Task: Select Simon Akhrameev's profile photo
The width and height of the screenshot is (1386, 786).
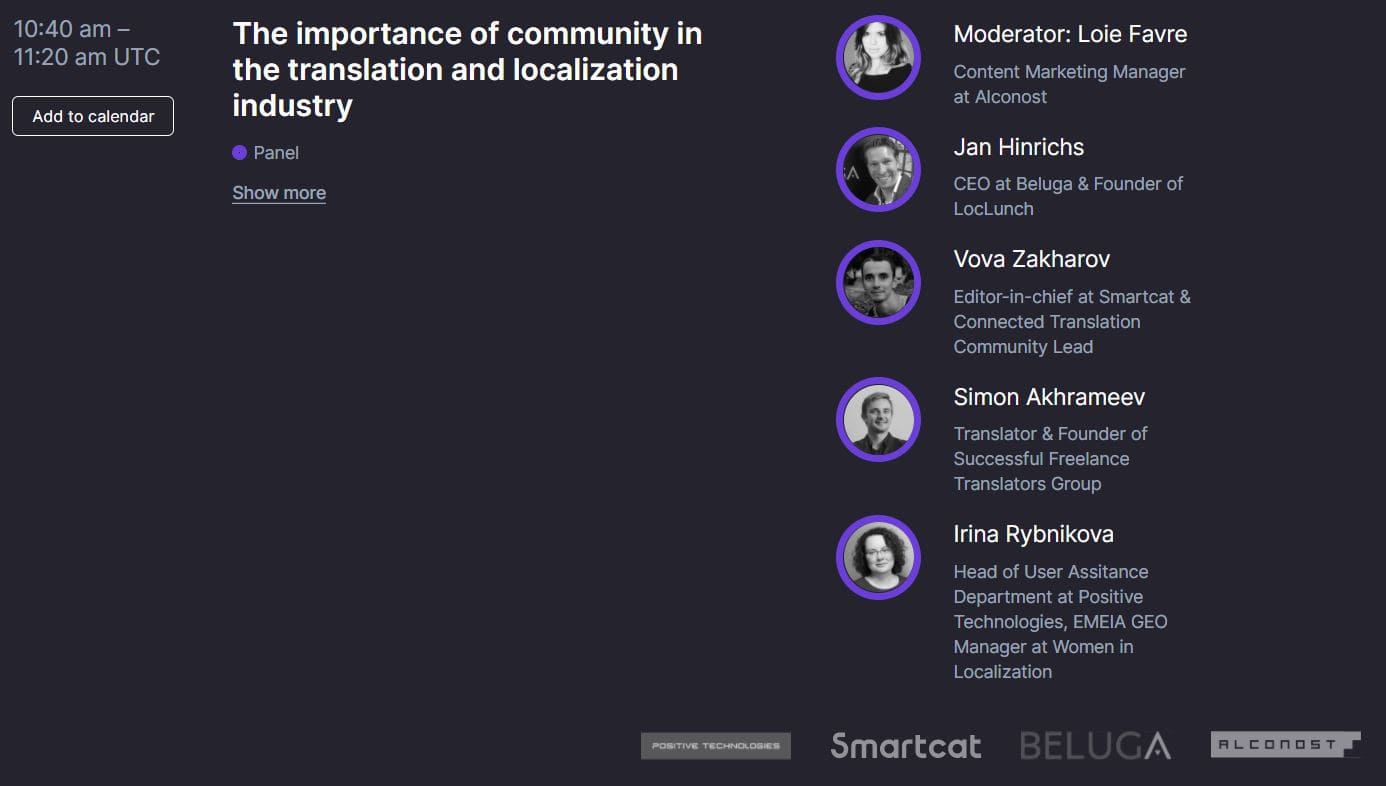Action: [x=878, y=420]
